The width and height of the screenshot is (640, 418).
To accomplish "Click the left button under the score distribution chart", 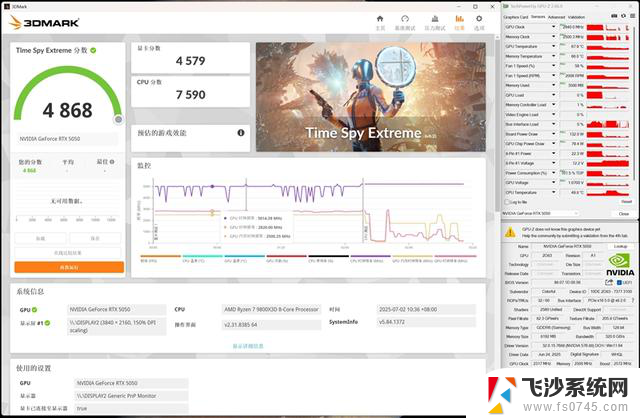I will (x=40, y=238).
